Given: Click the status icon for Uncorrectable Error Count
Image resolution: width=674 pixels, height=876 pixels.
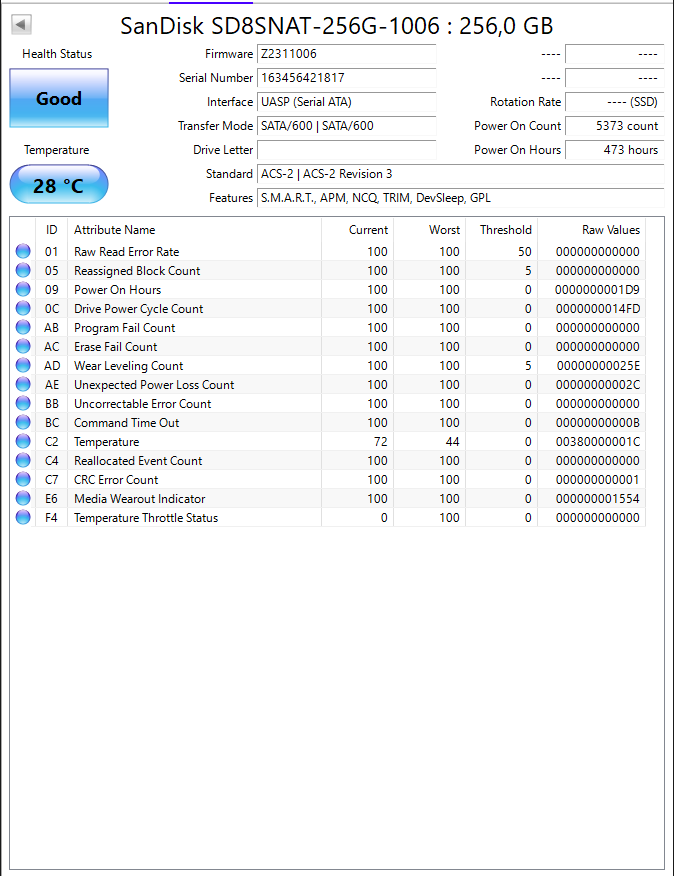Looking at the screenshot, I should (23, 403).
